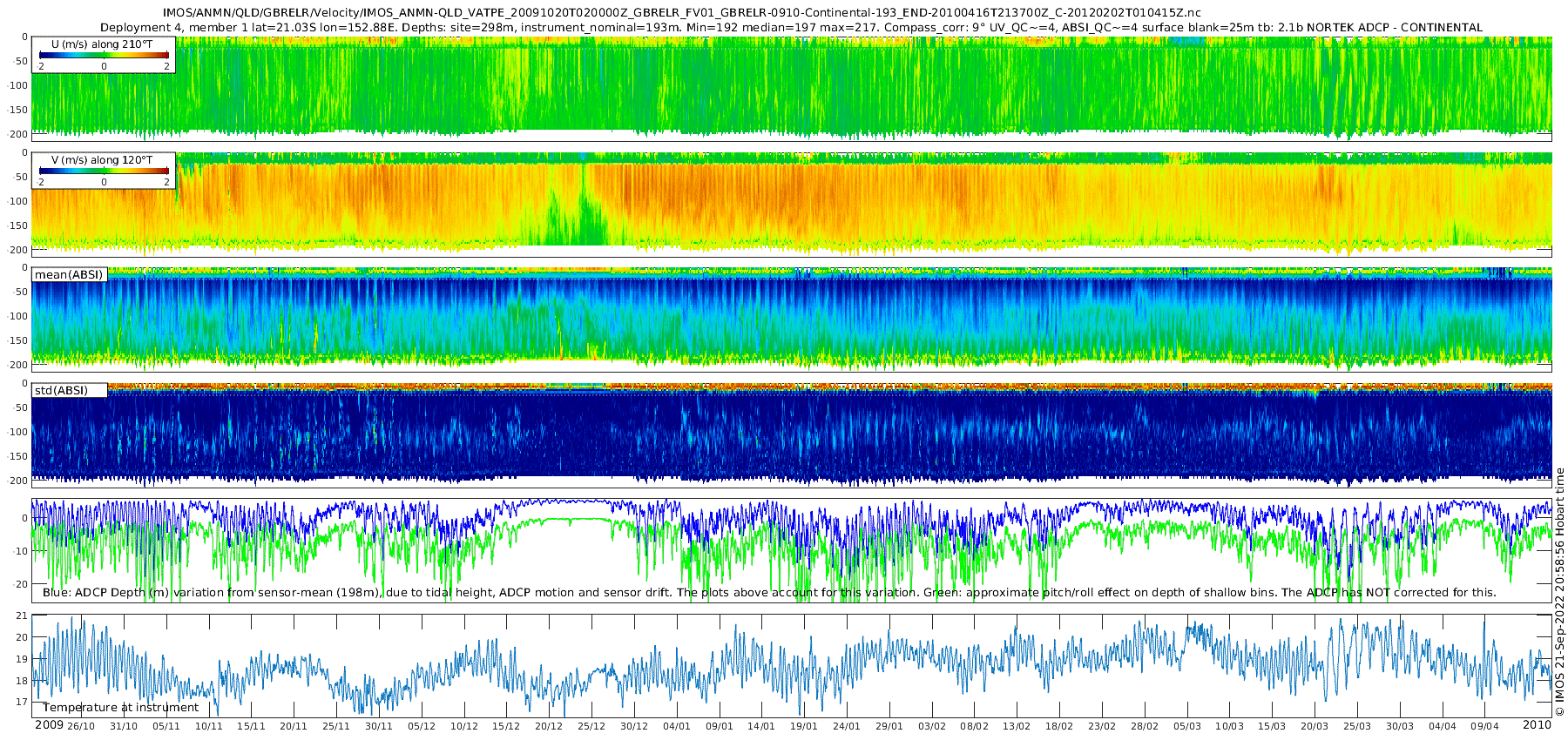Click the '150' depth tick in the mean(ABSI) panel
The height and width of the screenshot is (740, 1568).
click(x=19, y=340)
